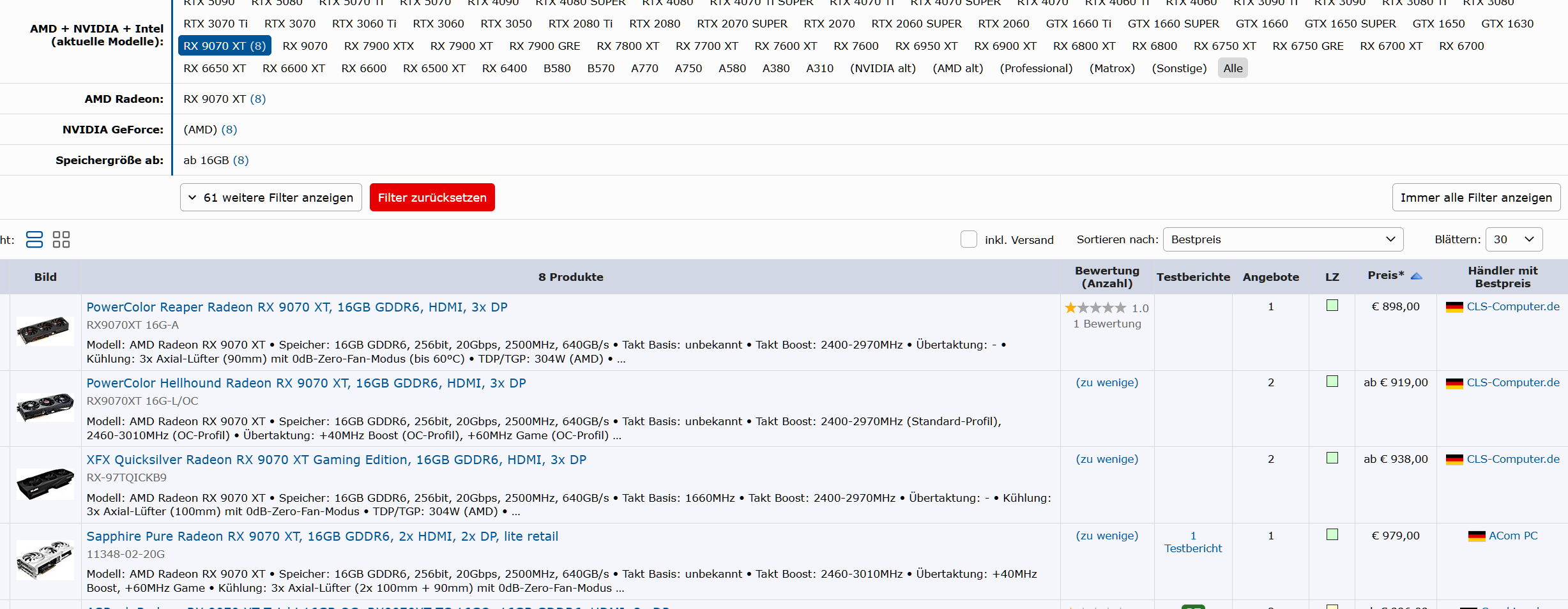Click the PowerColor Reaper star rating
1568x609 pixels.
[x=1095, y=308]
